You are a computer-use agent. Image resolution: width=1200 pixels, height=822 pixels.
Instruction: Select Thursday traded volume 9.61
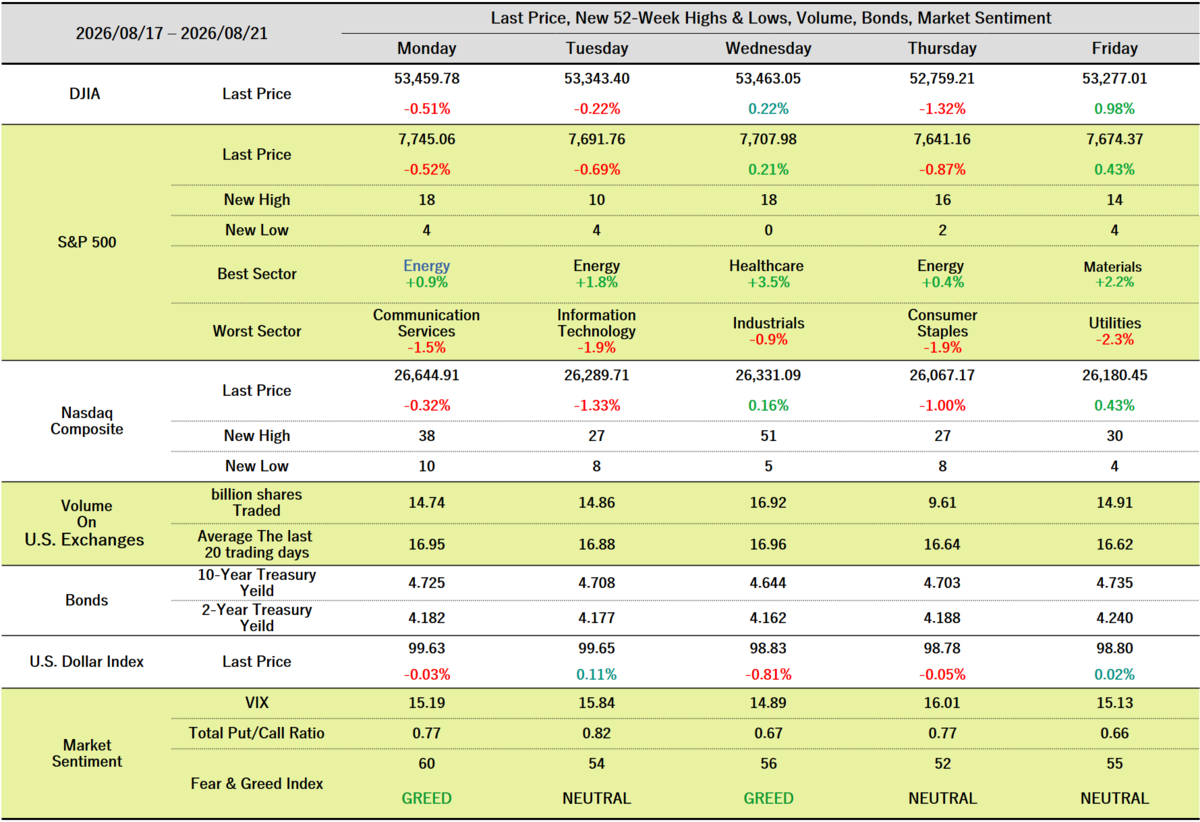tap(941, 503)
